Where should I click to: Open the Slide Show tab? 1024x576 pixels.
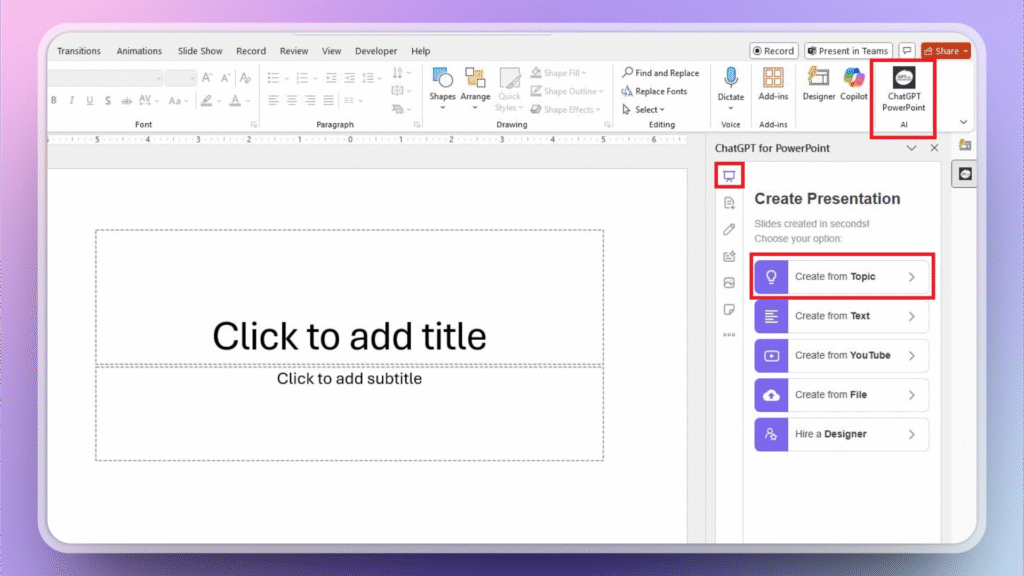(x=200, y=51)
